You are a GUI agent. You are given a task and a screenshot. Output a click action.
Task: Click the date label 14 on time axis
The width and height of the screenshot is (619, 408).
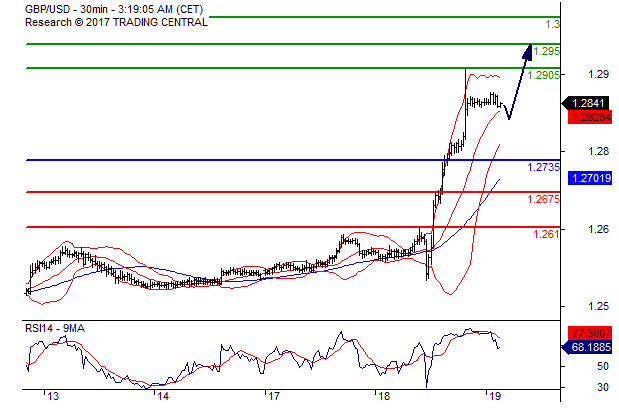click(163, 397)
